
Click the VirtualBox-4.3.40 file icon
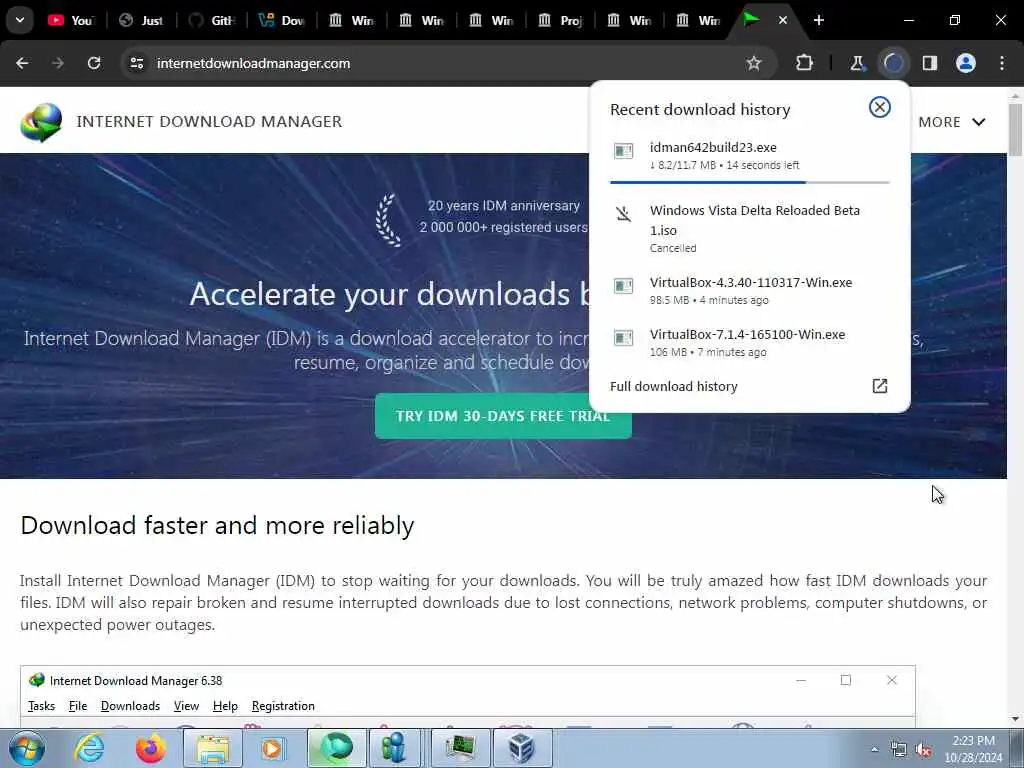pos(624,286)
